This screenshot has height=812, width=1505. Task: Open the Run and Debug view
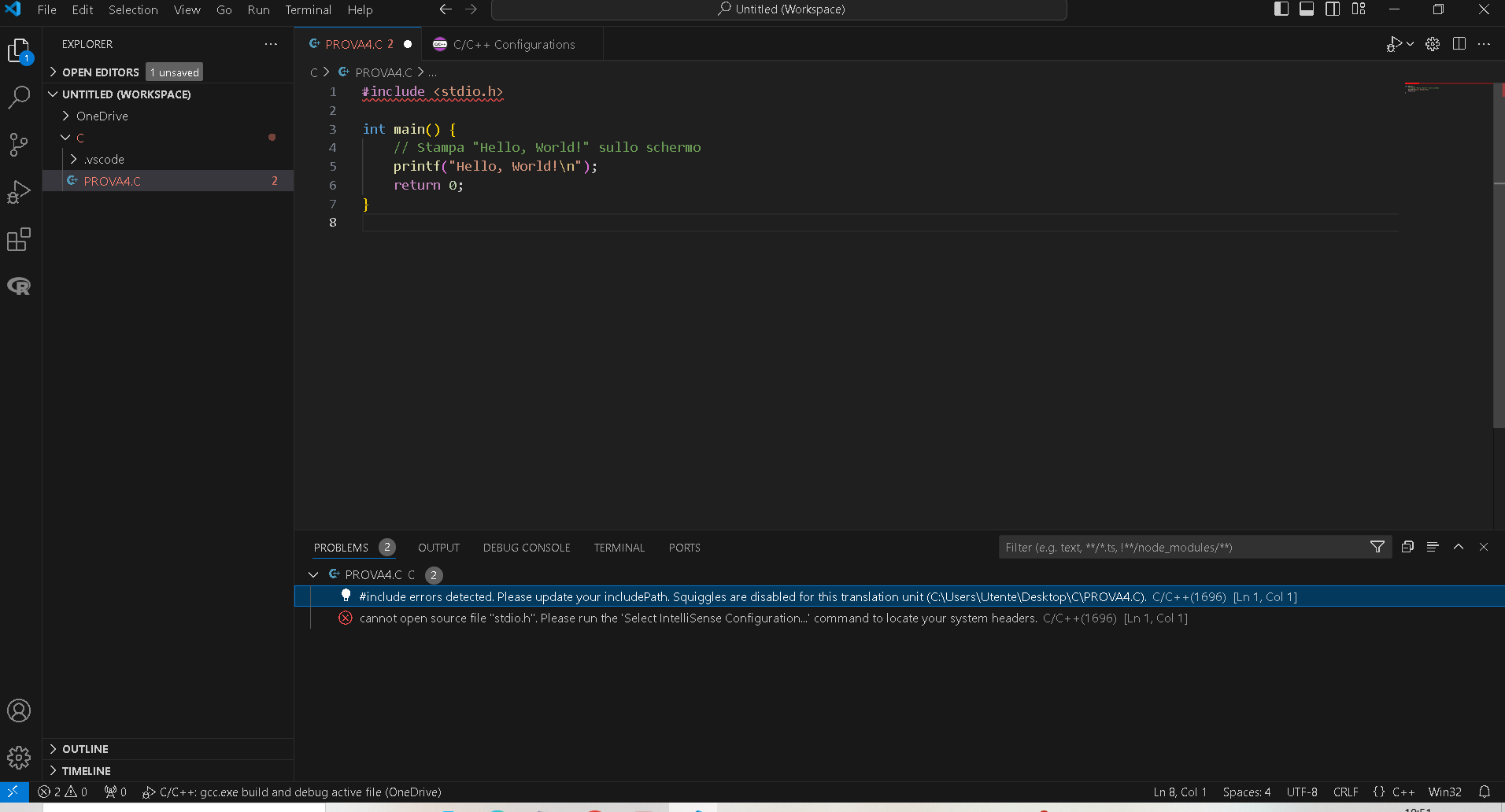click(19, 192)
